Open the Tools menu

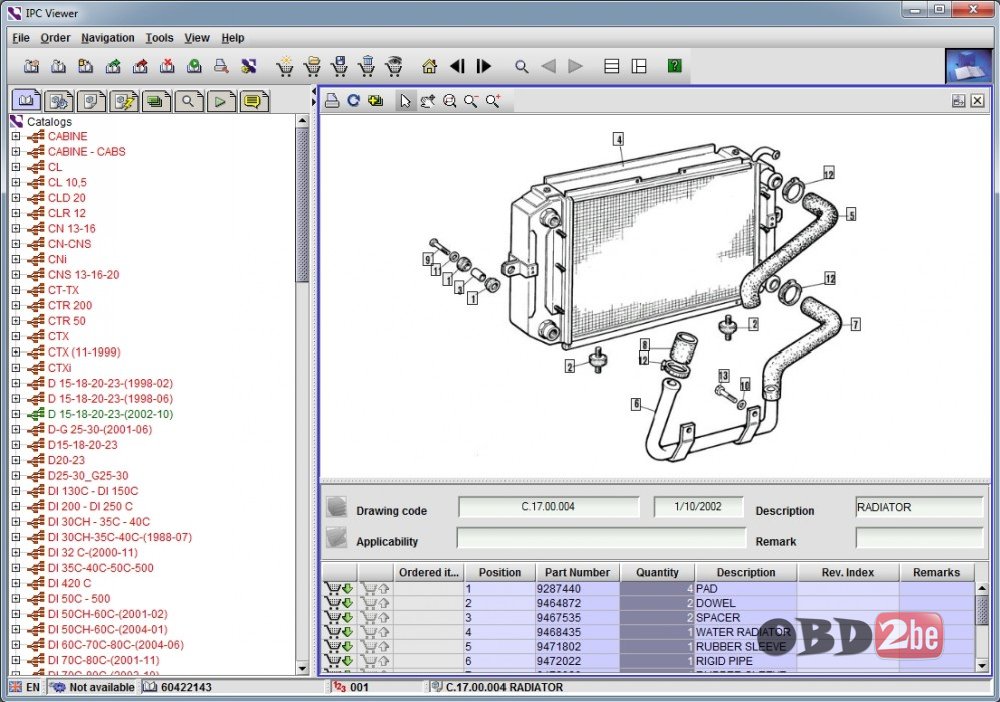[159, 38]
